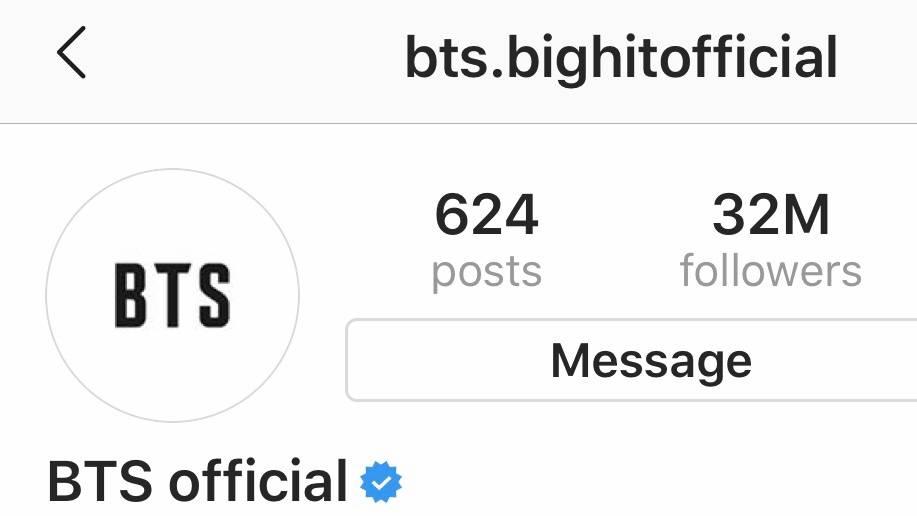Viewport: 917px width, 516px height.
Task: Return to previous screen via back icon
Action: 71,52
